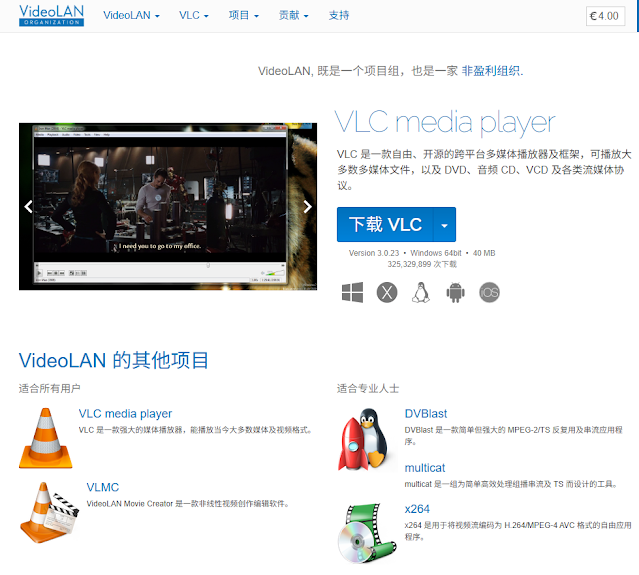Select the macOS X platform icon
The width and height of the screenshot is (639, 575).
coord(387,292)
